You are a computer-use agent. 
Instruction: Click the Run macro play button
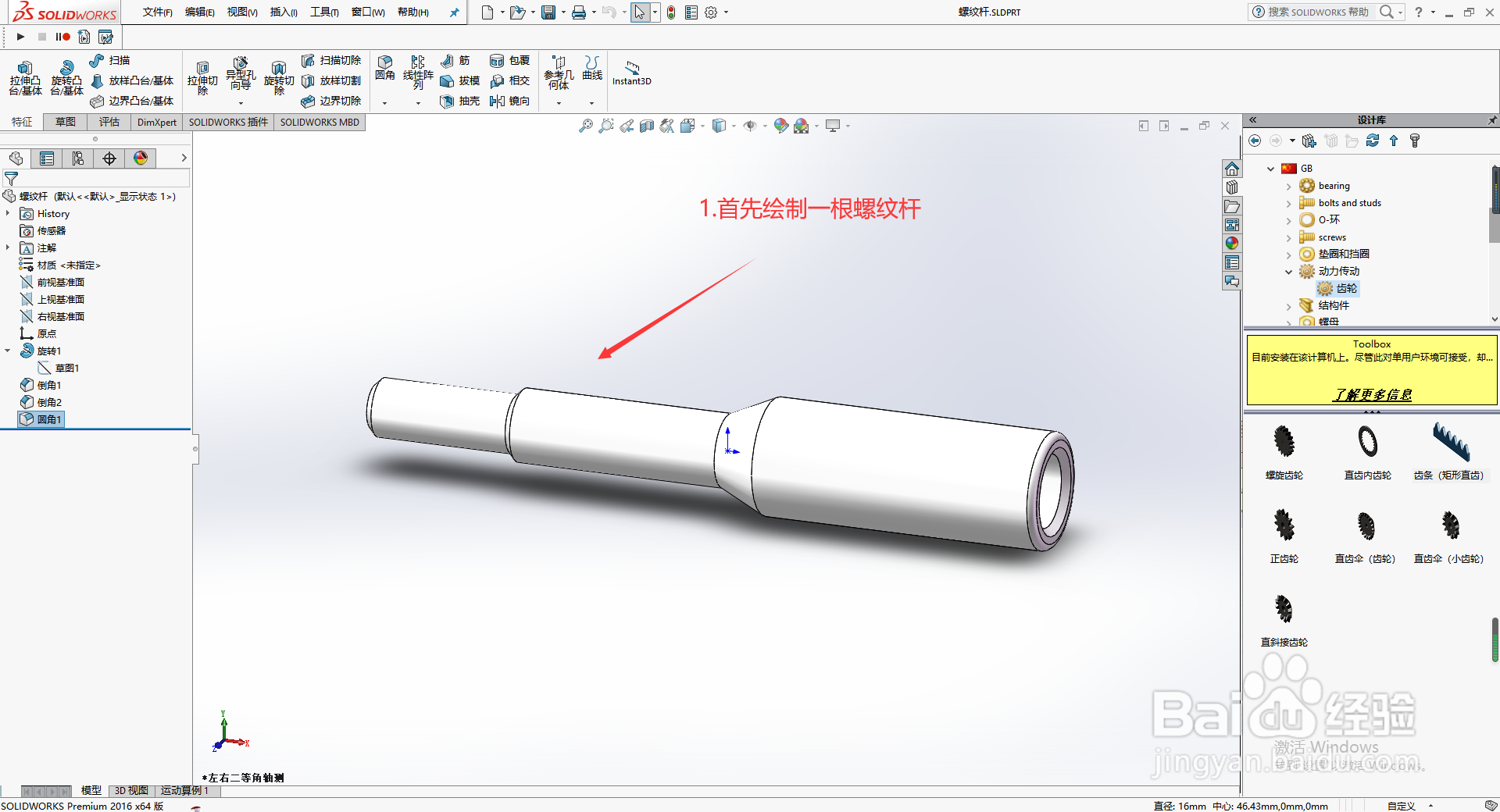pos(20,37)
